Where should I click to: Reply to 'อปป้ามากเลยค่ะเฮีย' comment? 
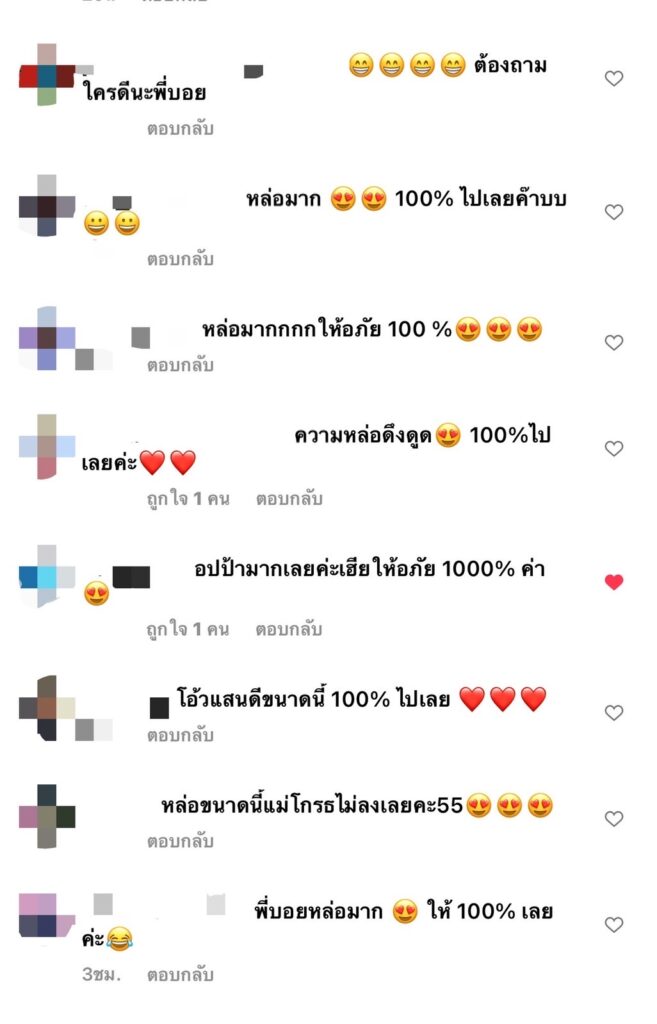pos(289,630)
